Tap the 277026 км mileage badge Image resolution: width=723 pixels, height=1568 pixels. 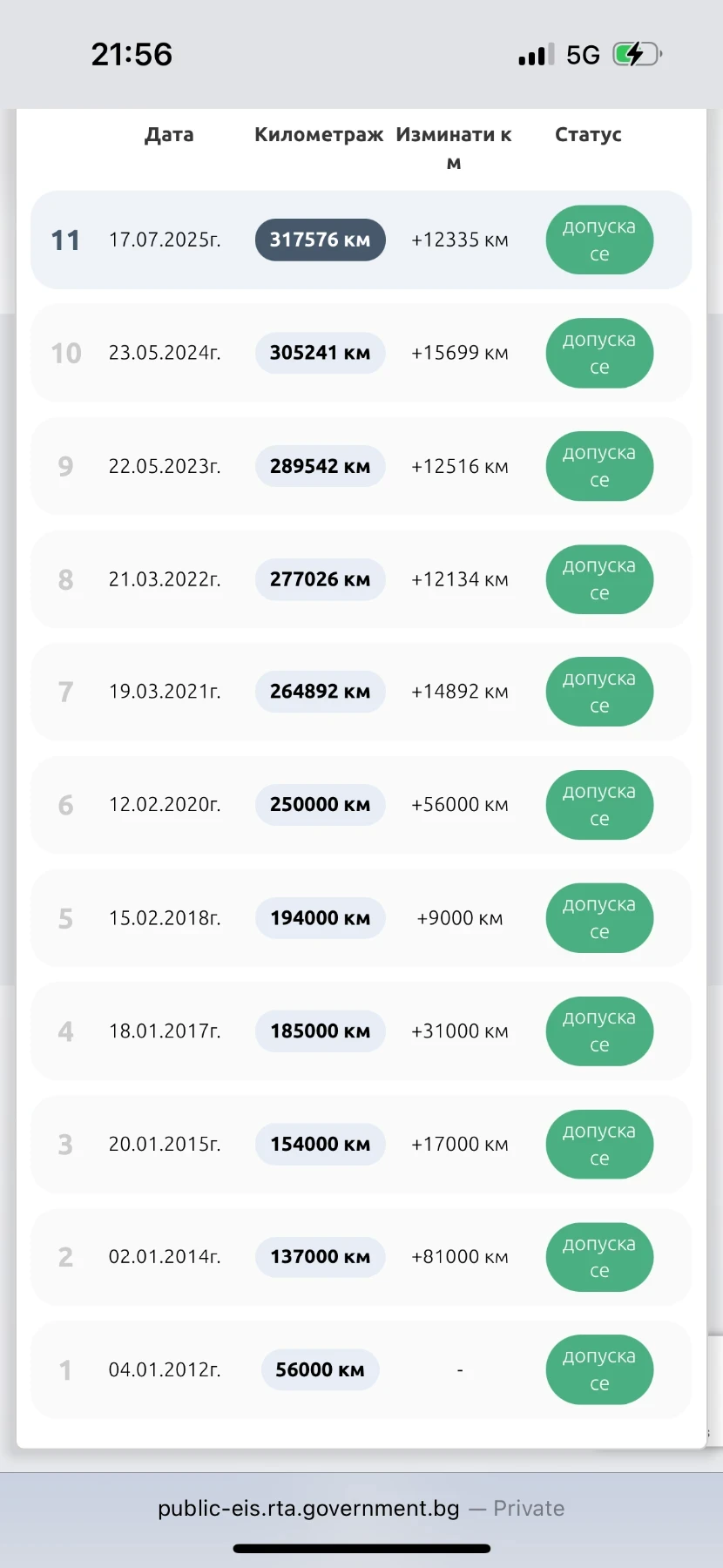pos(320,579)
